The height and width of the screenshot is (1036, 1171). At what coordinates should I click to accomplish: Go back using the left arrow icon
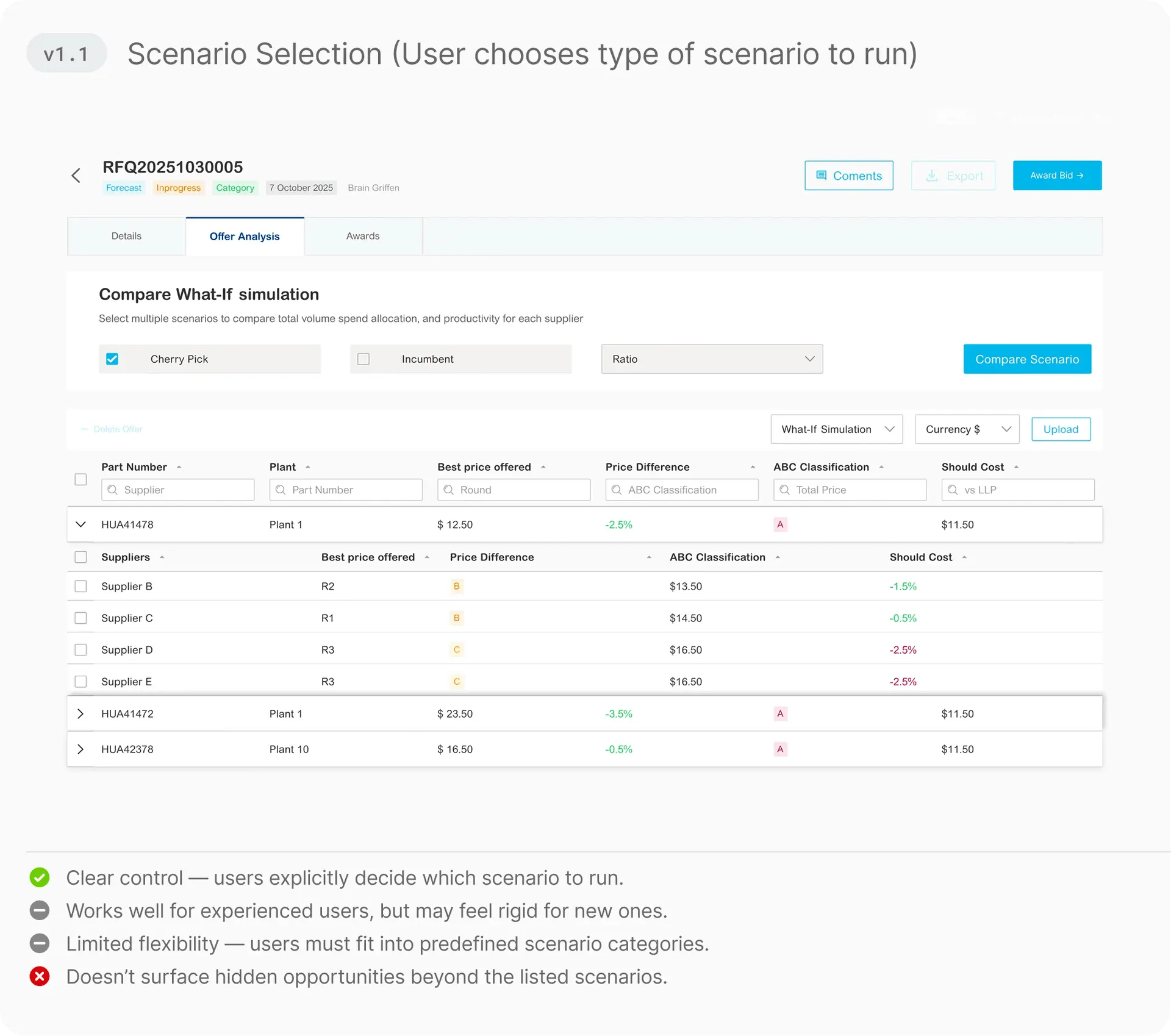[x=76, y=176]
